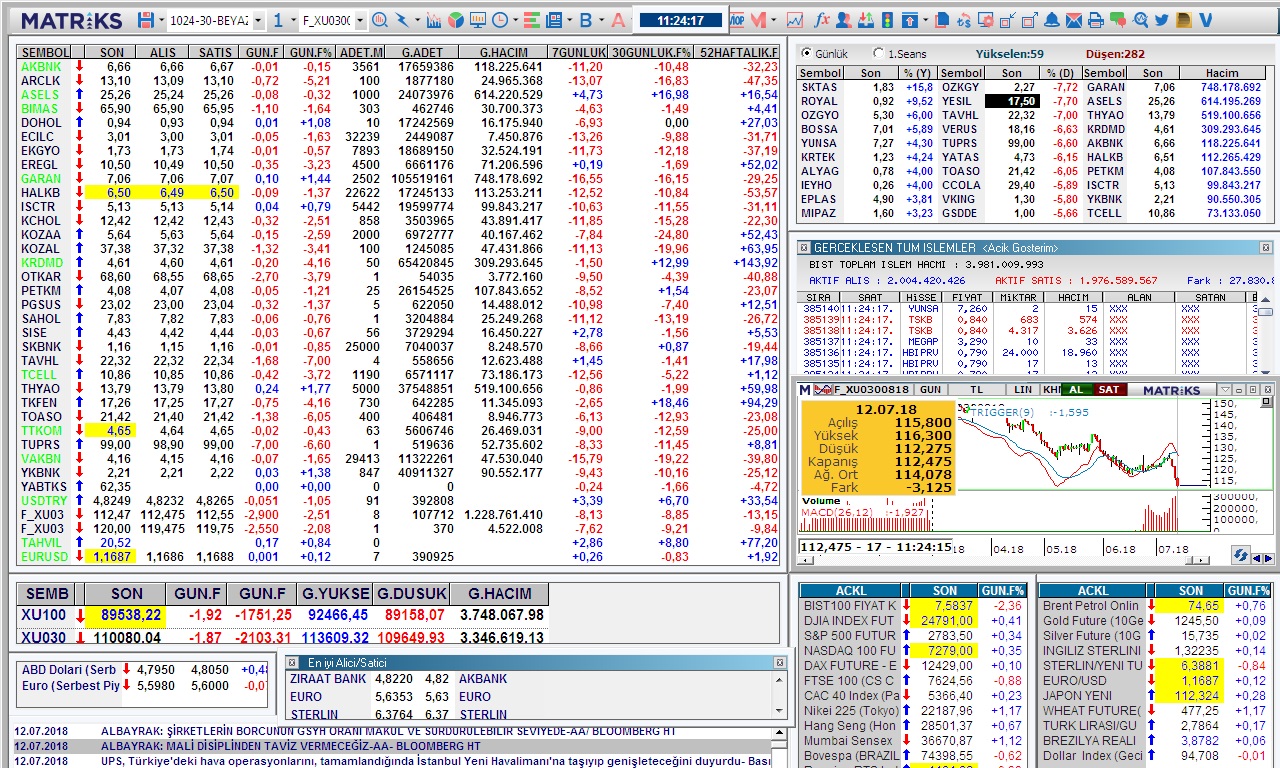The height and width of the screenshot is (768, 1280).
Task: Click the next arrow in chart window
Action: click(x=1268, y=558)
